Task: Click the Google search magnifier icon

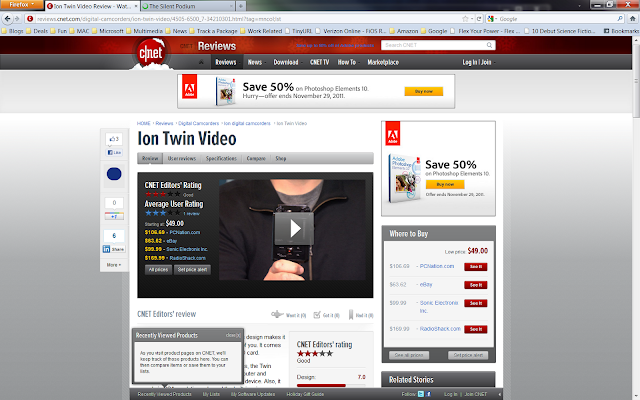Action: [x=620, y=19]
